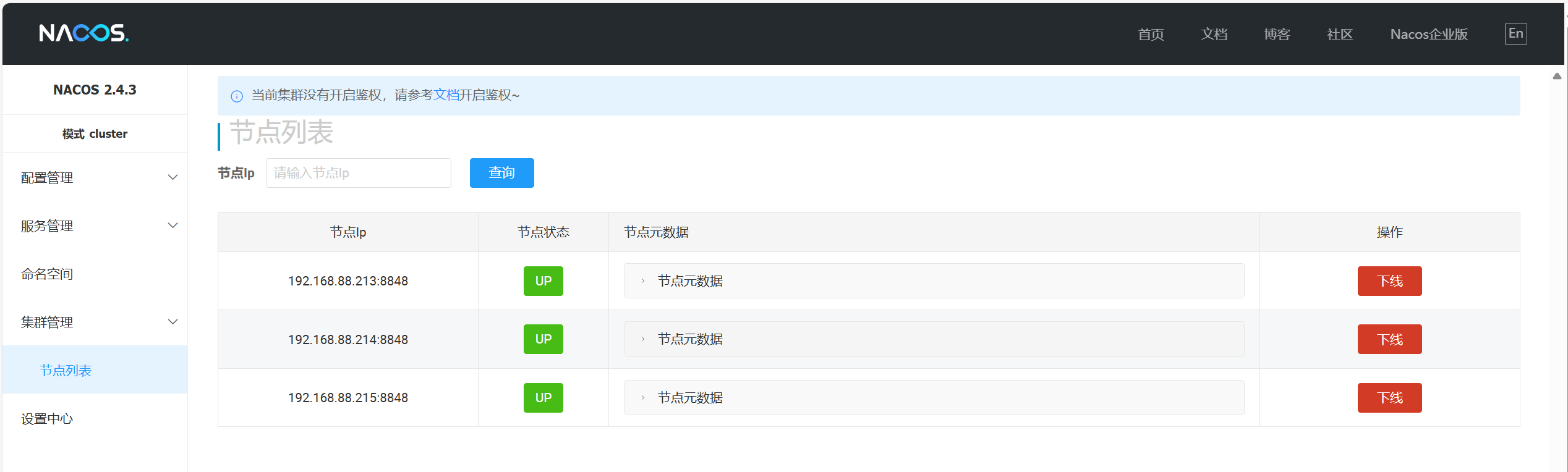This screenshot has height=472, width=1568.
Task: Click the chevron beside 集群管理
Action: coord(173,322)
